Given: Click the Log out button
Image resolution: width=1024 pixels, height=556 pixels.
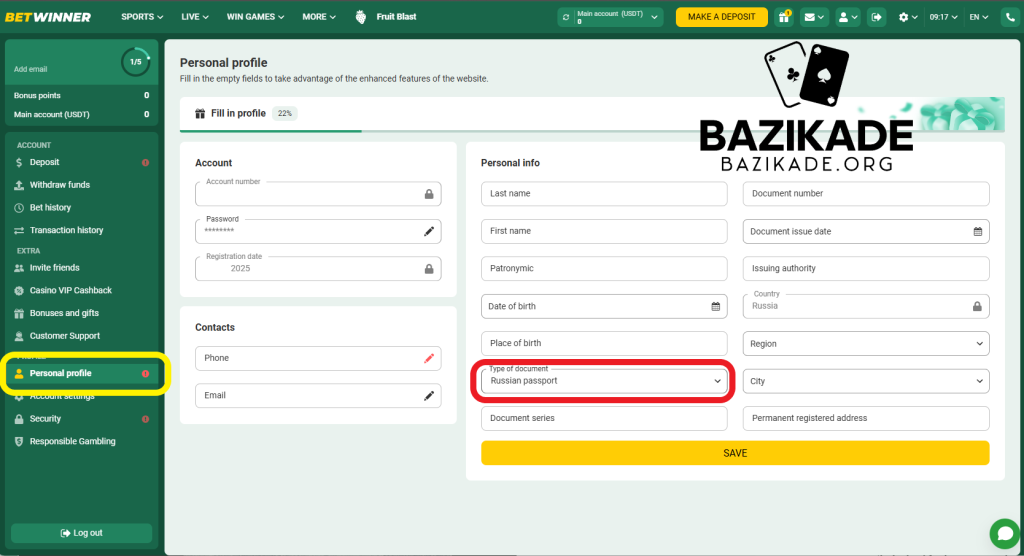Looking at the screenshot, I should pyautogui.click(x=82, y=533).
